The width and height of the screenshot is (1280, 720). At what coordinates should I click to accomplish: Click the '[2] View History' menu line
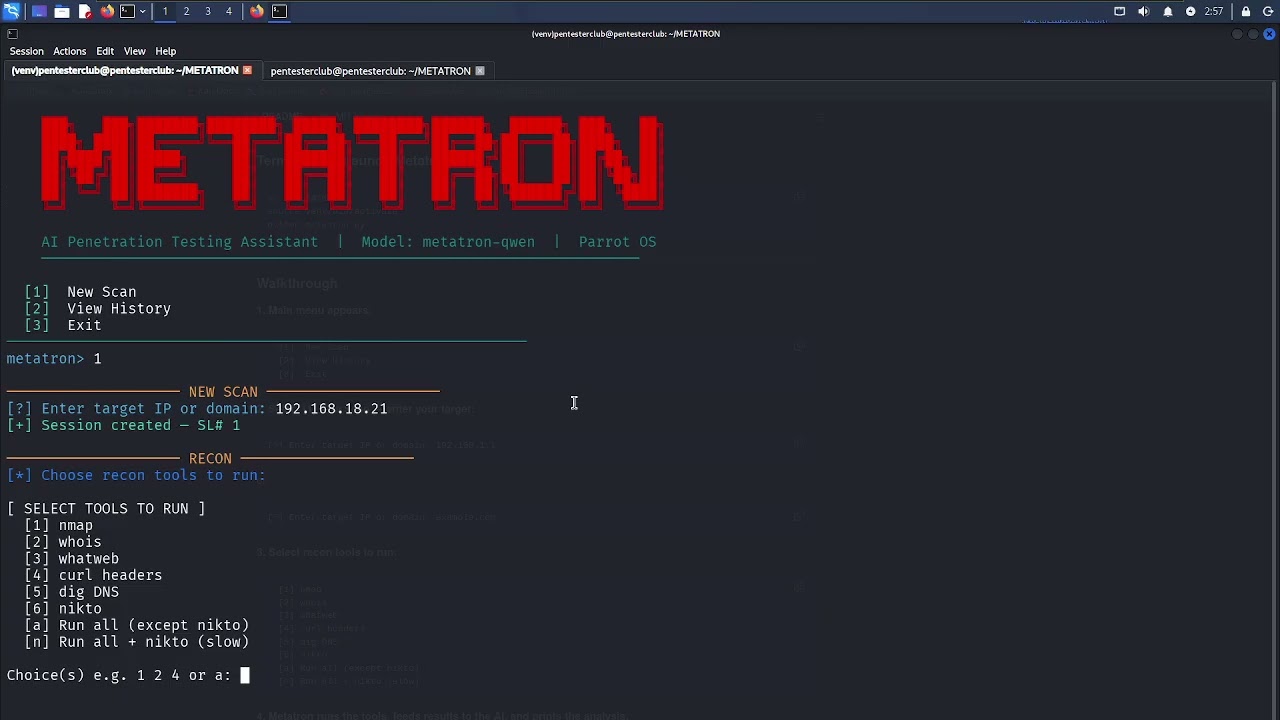[x=98, y=309]
